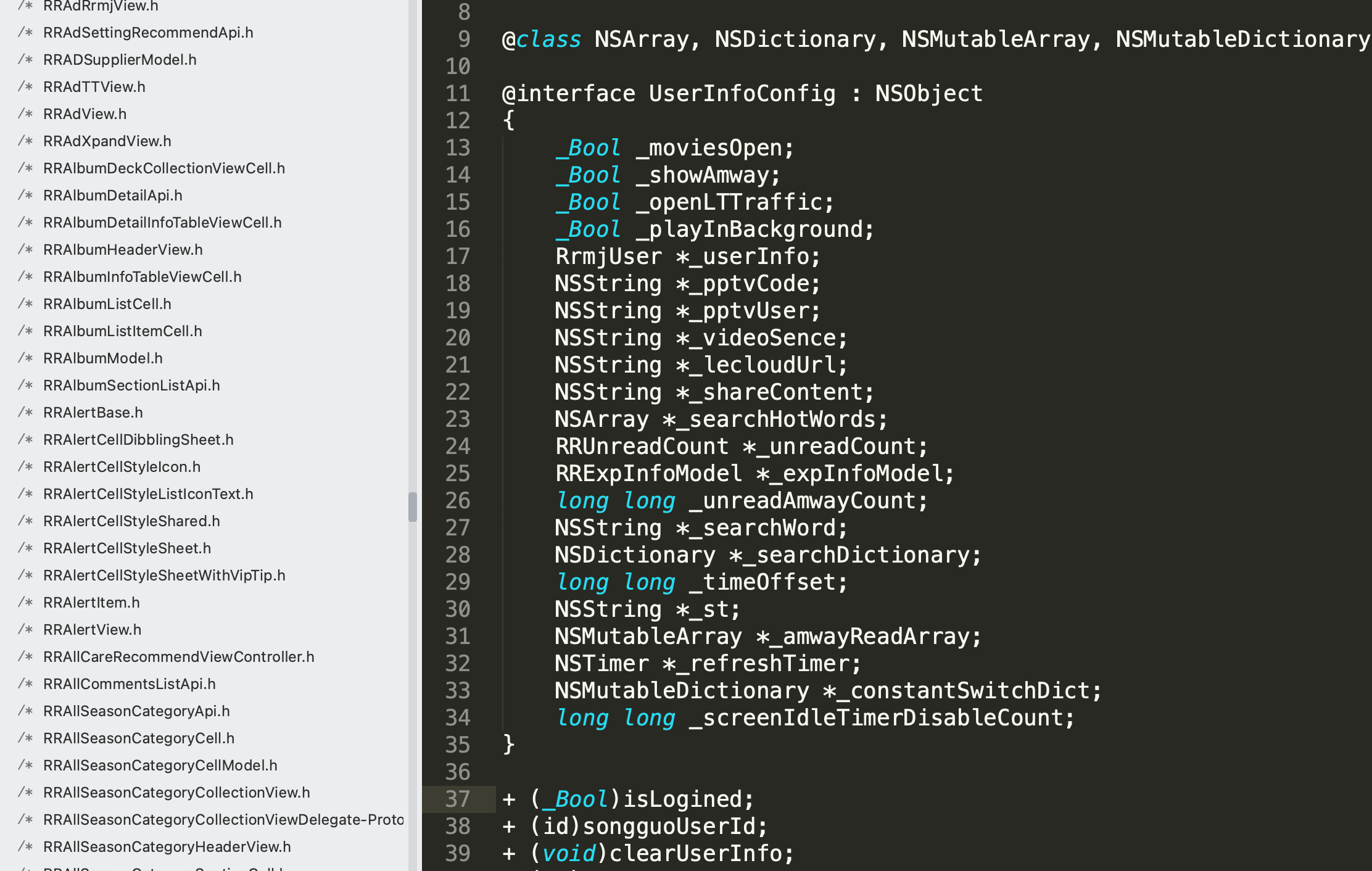Open RRAlbumModel.h header
Image resolution: width=1372 pixels, height=871 pixels.
tap(103, 358)
